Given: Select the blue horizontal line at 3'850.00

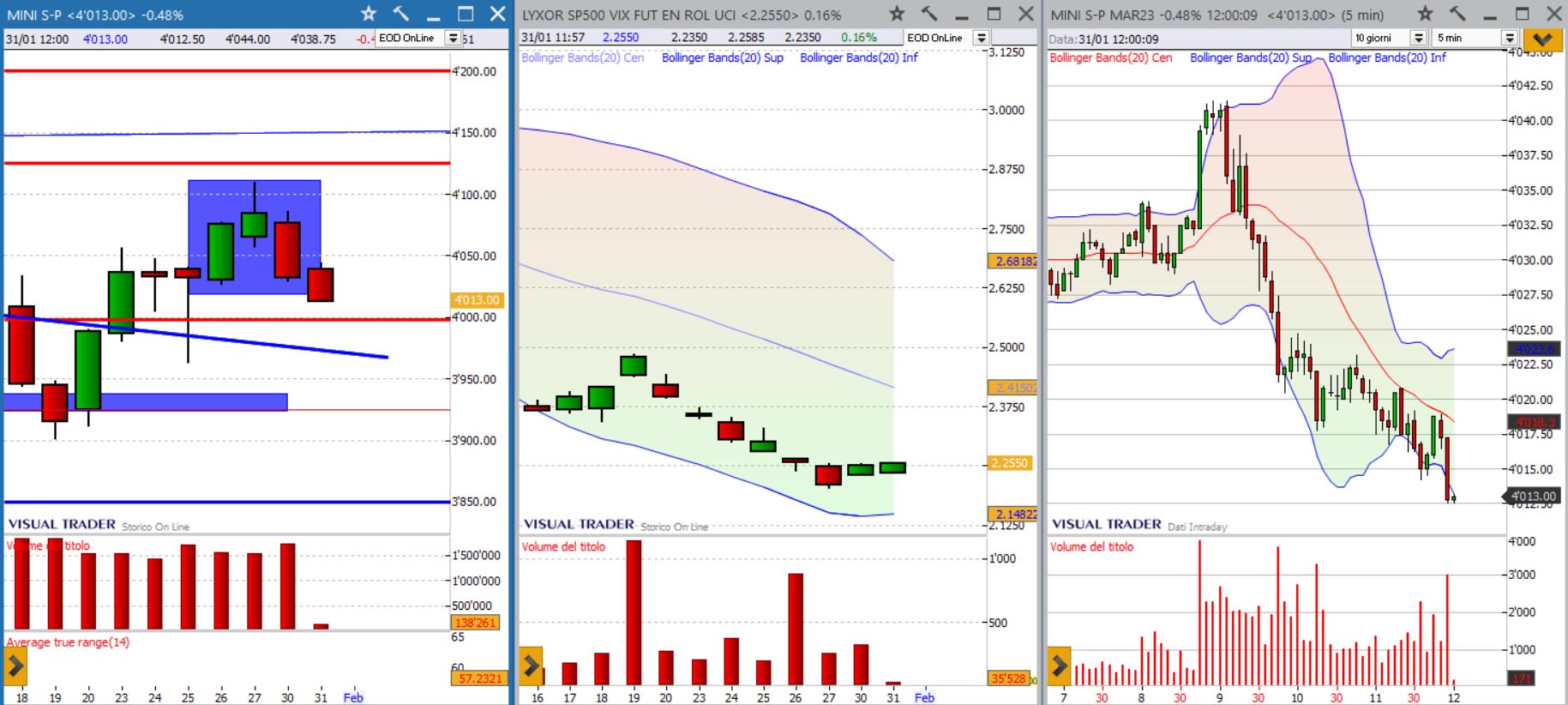Looking at the screenshot, I should (227, 502).
